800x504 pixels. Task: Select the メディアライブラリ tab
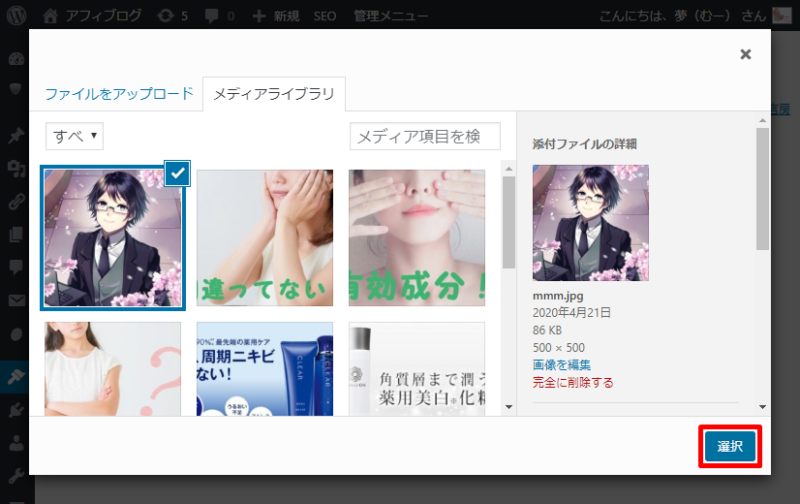(274, 94)
